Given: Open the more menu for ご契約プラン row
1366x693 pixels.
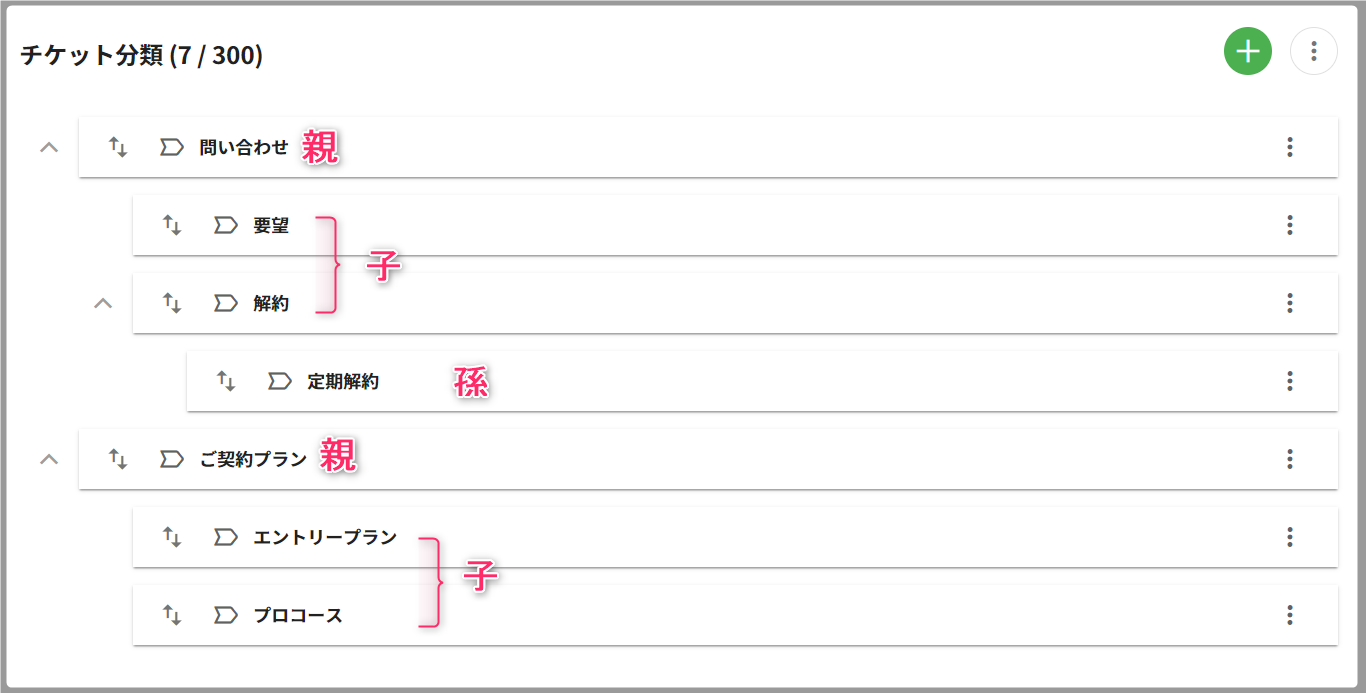Looking at the screenshot, I should coord(1290,459).
